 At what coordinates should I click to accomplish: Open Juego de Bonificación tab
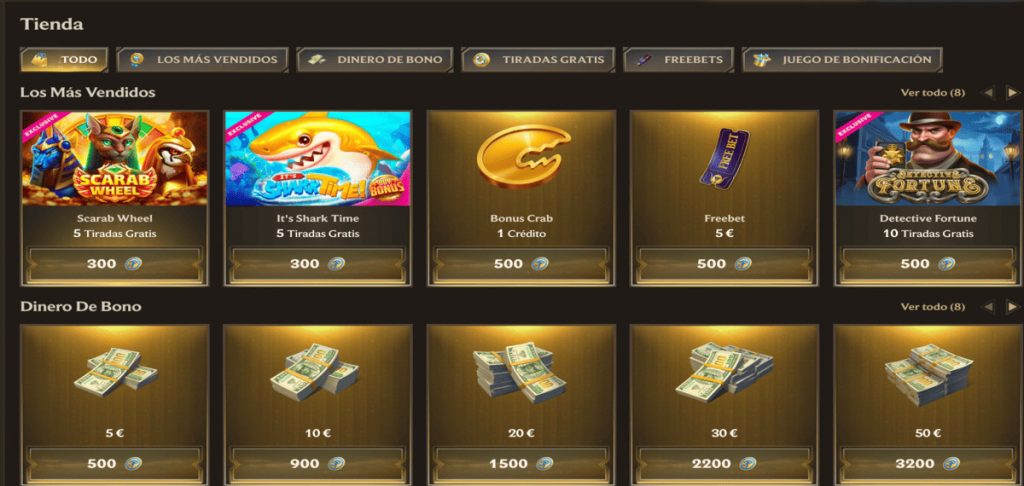[x=842, y=59]
